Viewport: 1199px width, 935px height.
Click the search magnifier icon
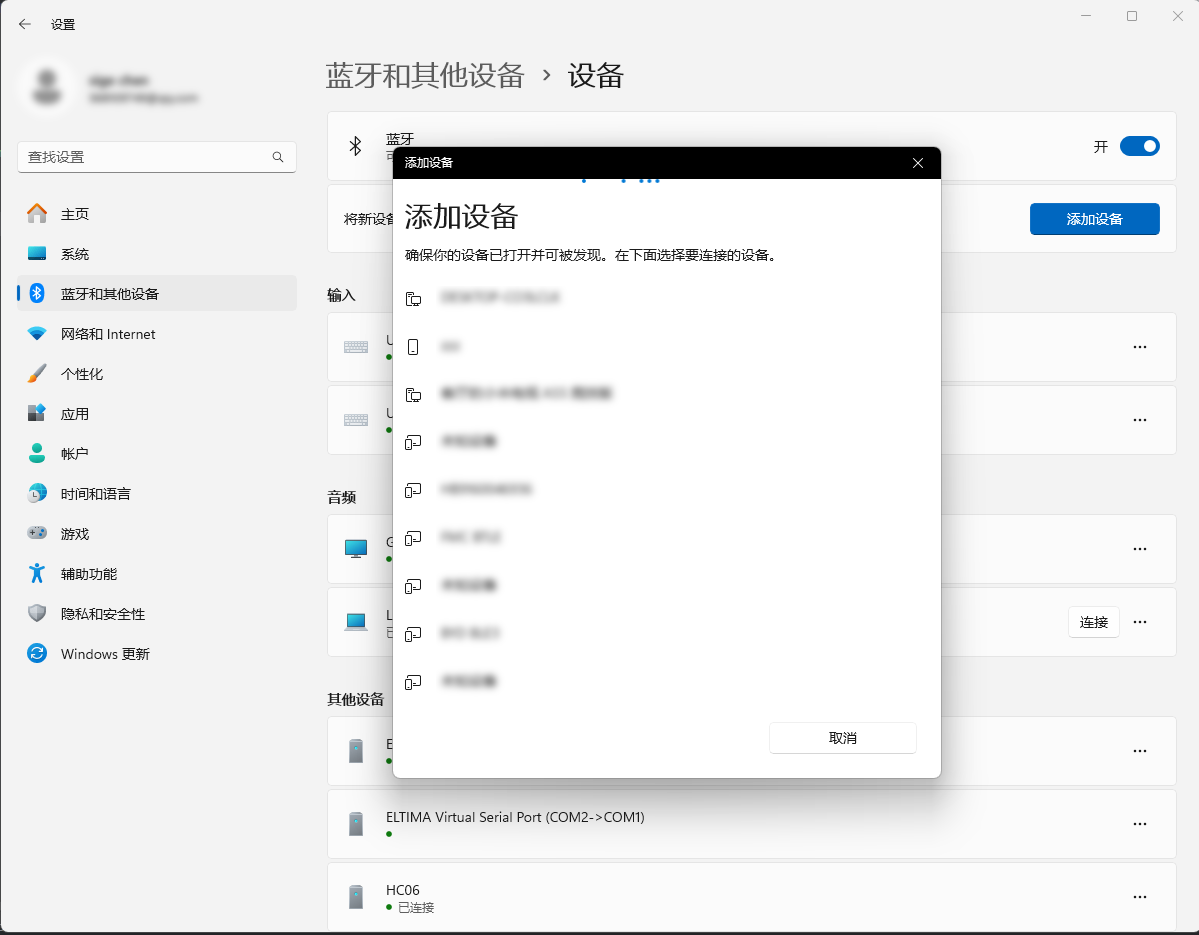point(278,157)
